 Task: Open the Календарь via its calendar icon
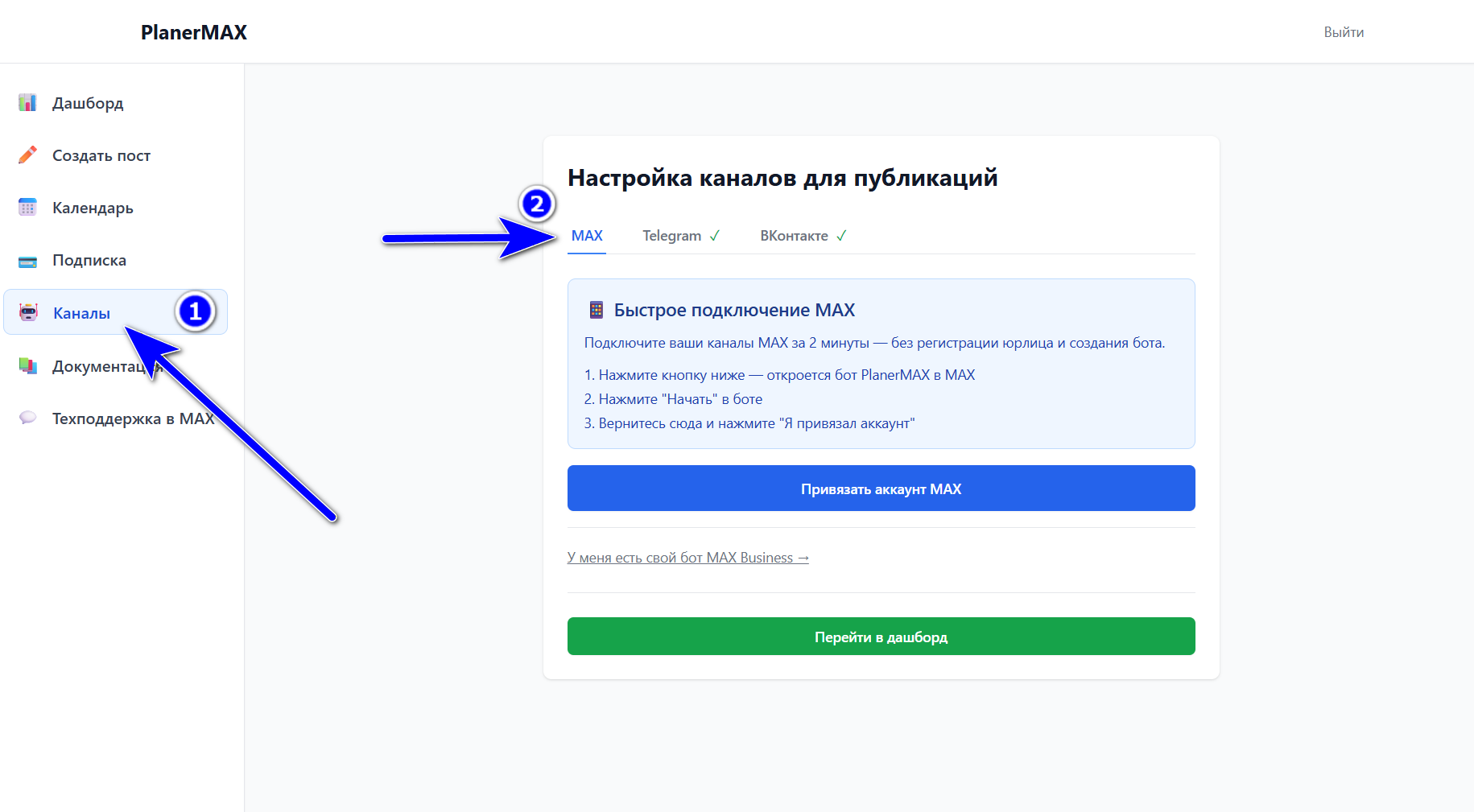27,207
